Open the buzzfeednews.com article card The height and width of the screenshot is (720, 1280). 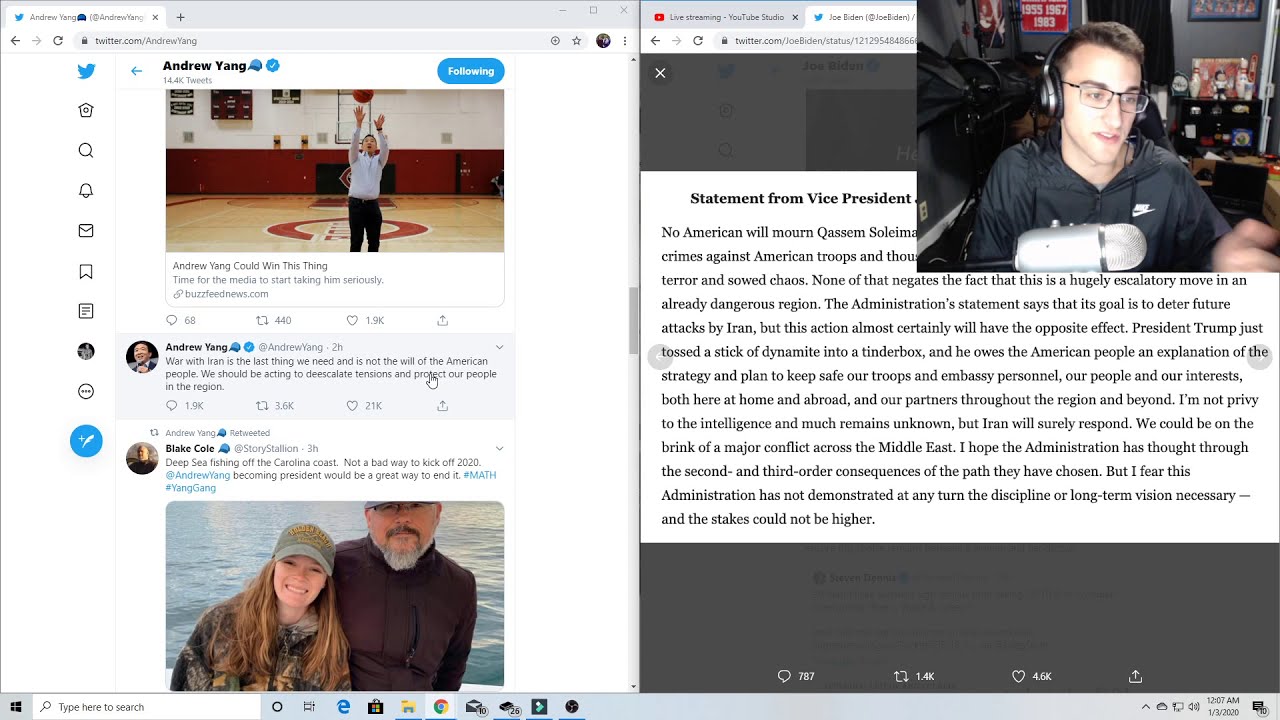335,280
